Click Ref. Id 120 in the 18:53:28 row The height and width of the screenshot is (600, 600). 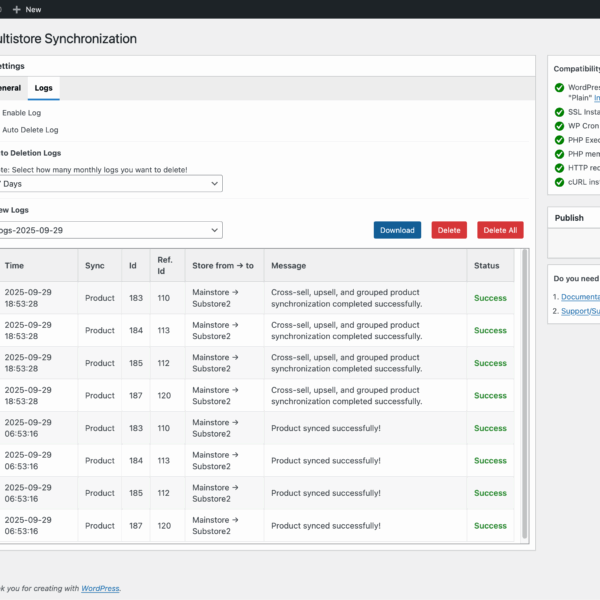[164, 395]
